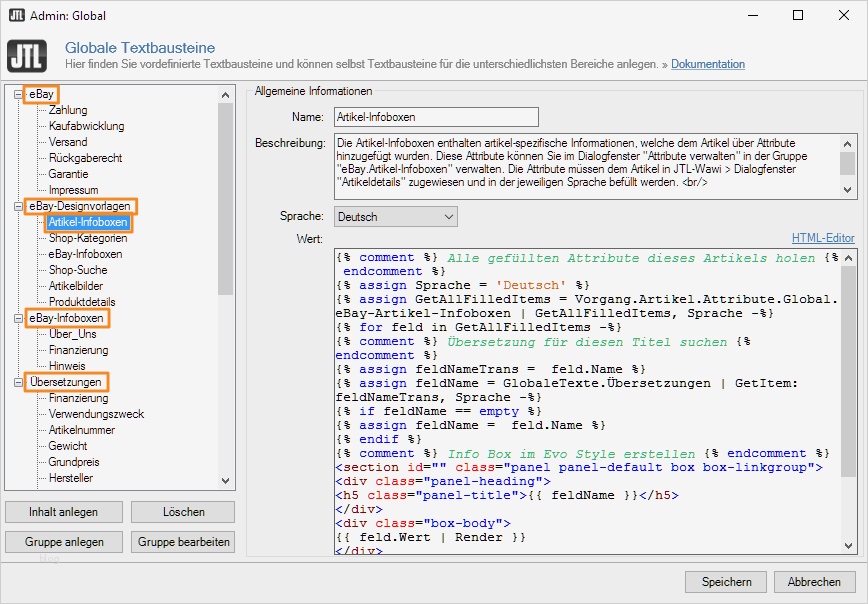Open the HTML-Editor link
This screenshot has height=604, width=868.
point(823,238)
